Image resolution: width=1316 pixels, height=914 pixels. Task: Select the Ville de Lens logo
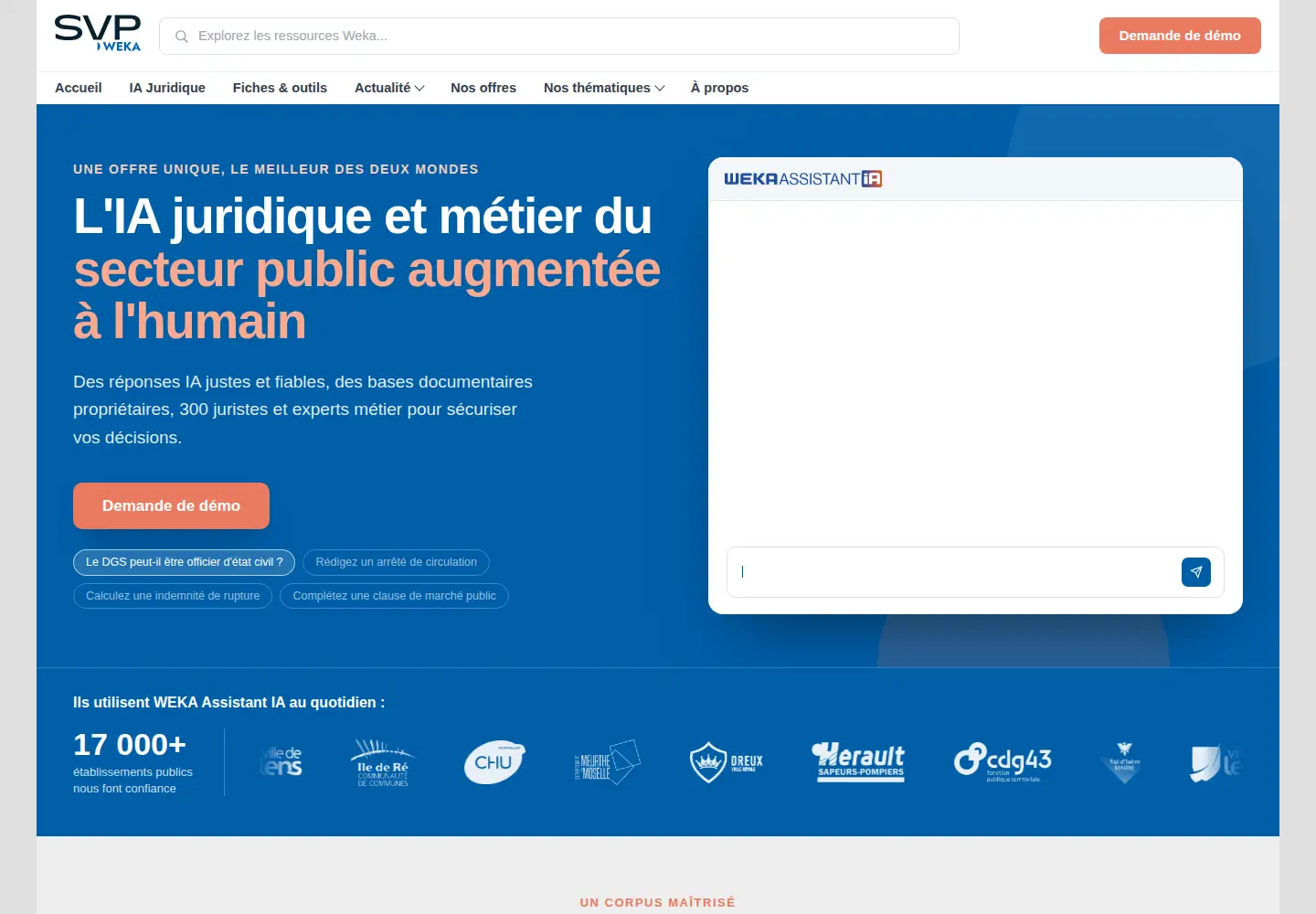(281, 761)
